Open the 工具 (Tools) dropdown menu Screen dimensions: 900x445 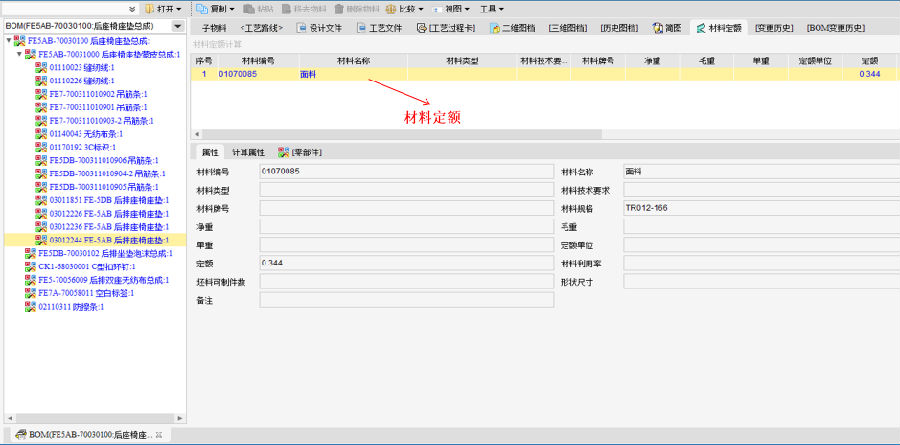pos(490,8)
